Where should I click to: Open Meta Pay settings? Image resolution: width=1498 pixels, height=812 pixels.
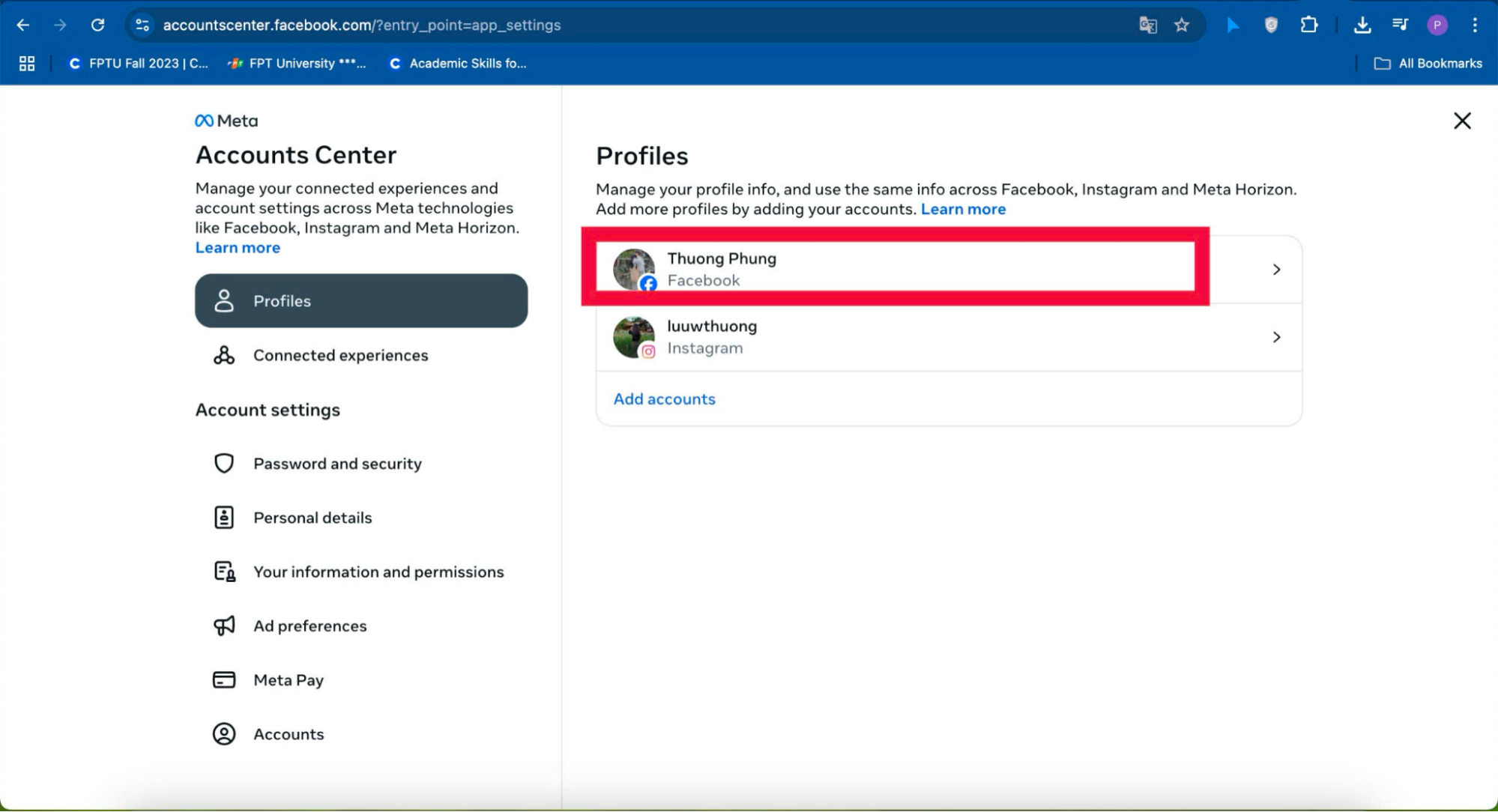361,680
